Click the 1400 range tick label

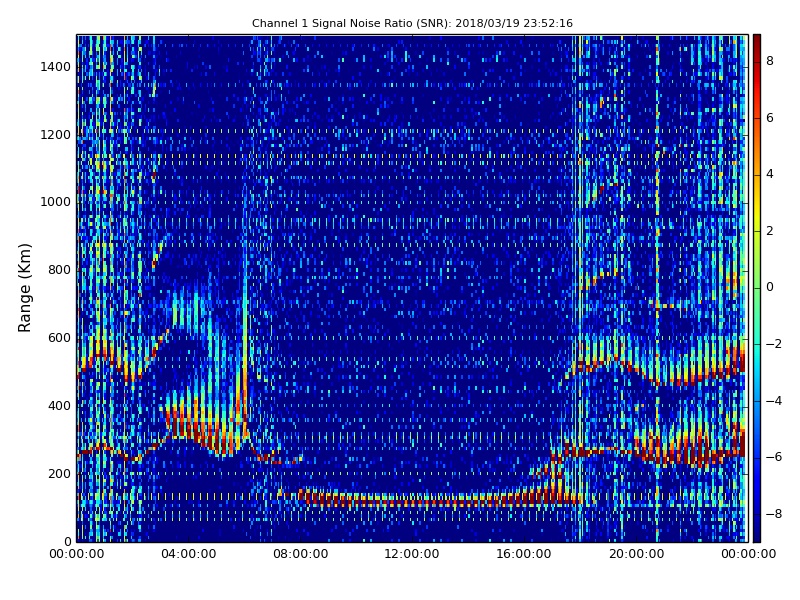[x=56, y=67]
